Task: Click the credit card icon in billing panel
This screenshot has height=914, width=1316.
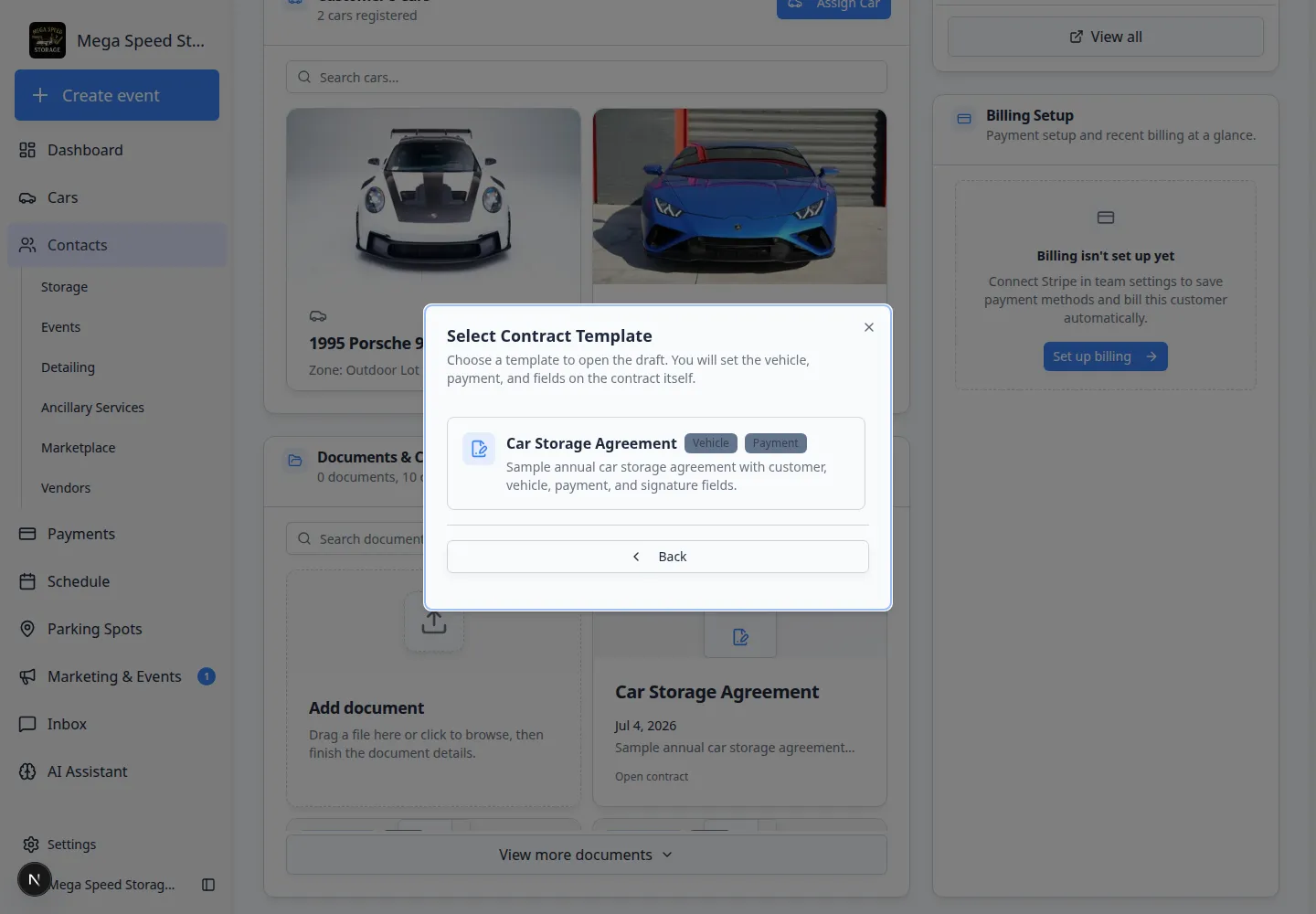Action: pos(1106,218)
